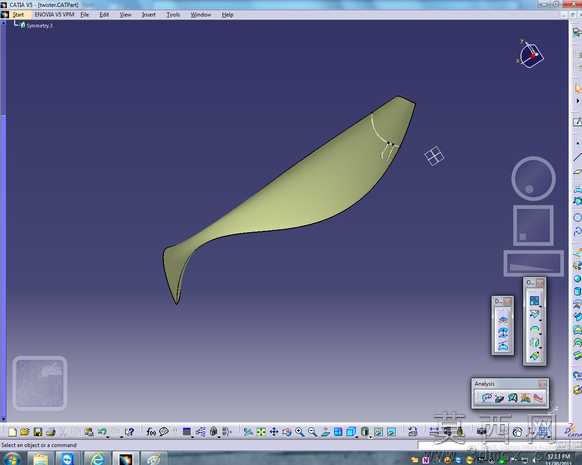This screenshot has width=582, height=465.
Task: Click top icon in short floating toolbar
Action: pyautogui.click(x=503, y=318)
